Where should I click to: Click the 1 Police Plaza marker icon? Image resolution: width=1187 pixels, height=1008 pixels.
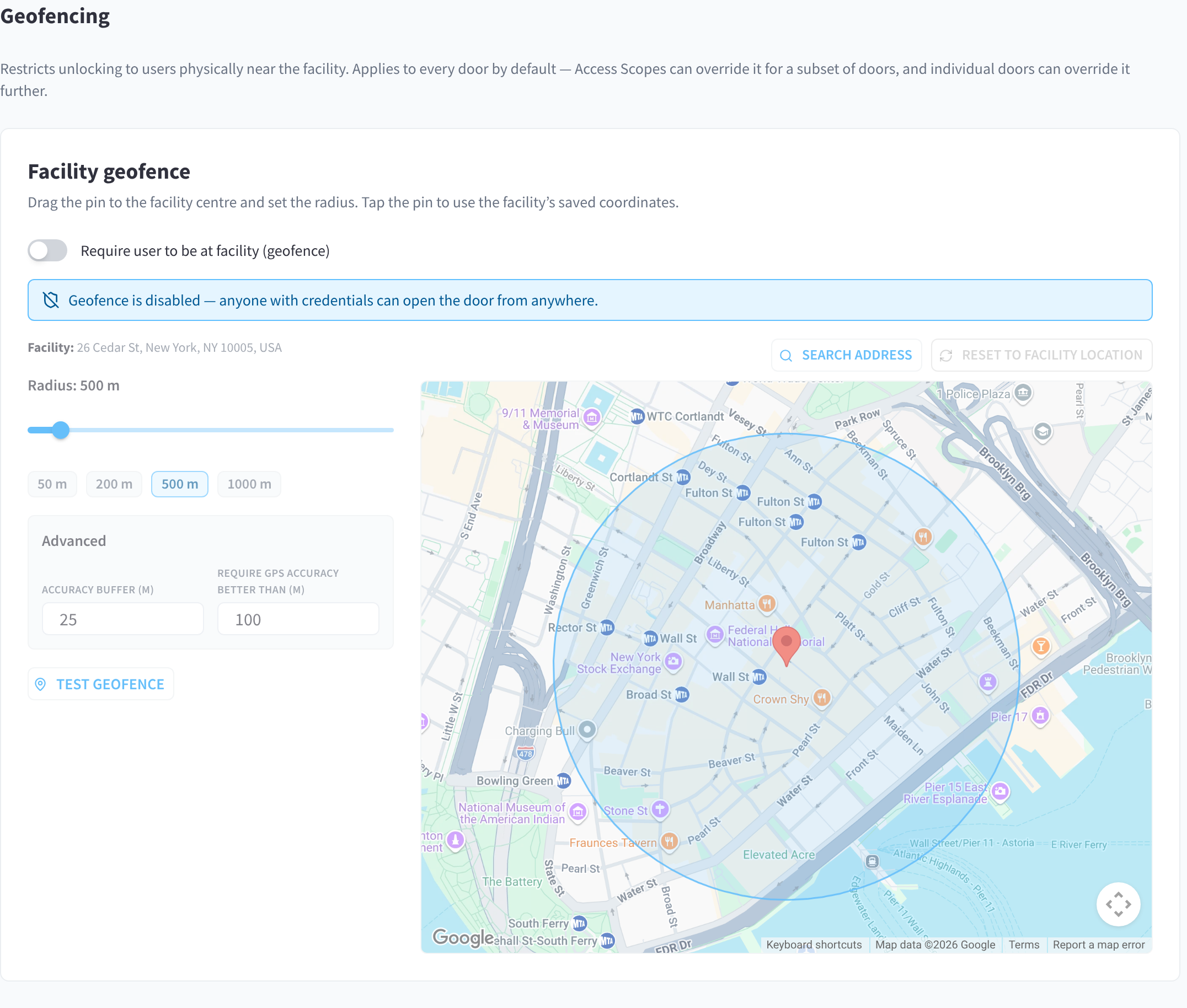point(1023,393)
